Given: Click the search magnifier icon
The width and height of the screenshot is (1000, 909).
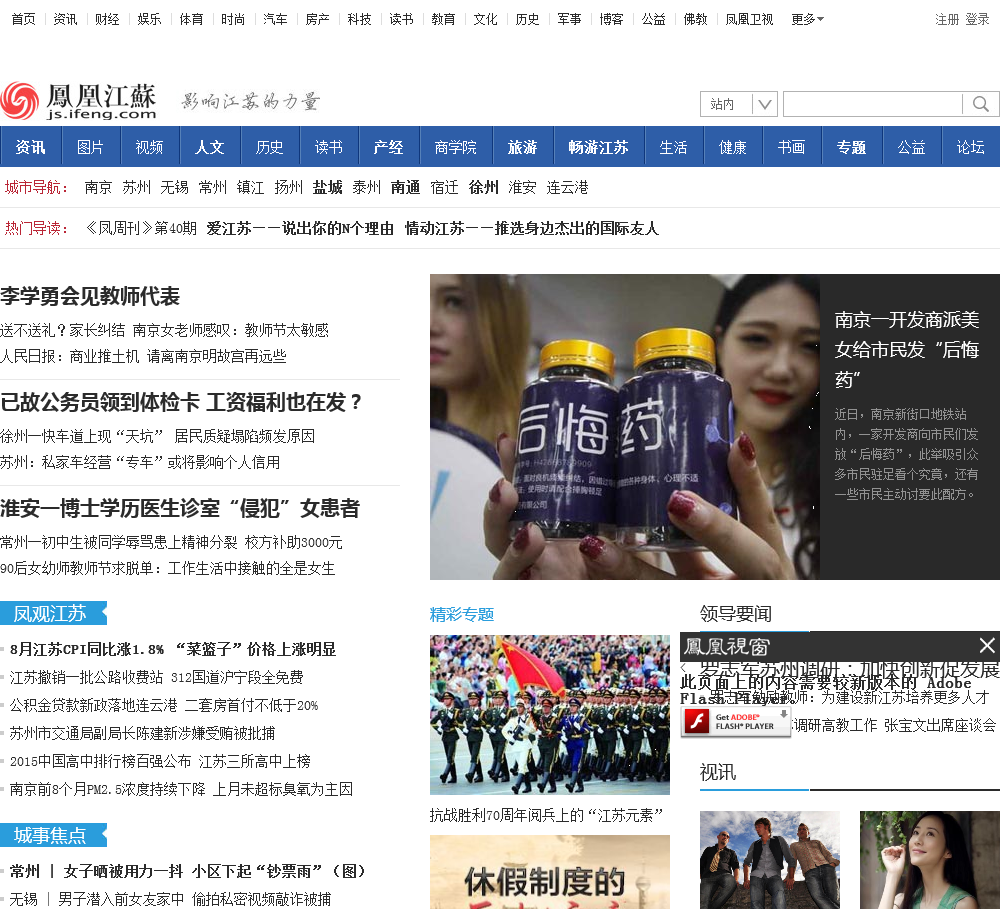Looking at the screenshot, I should (980, 104).
